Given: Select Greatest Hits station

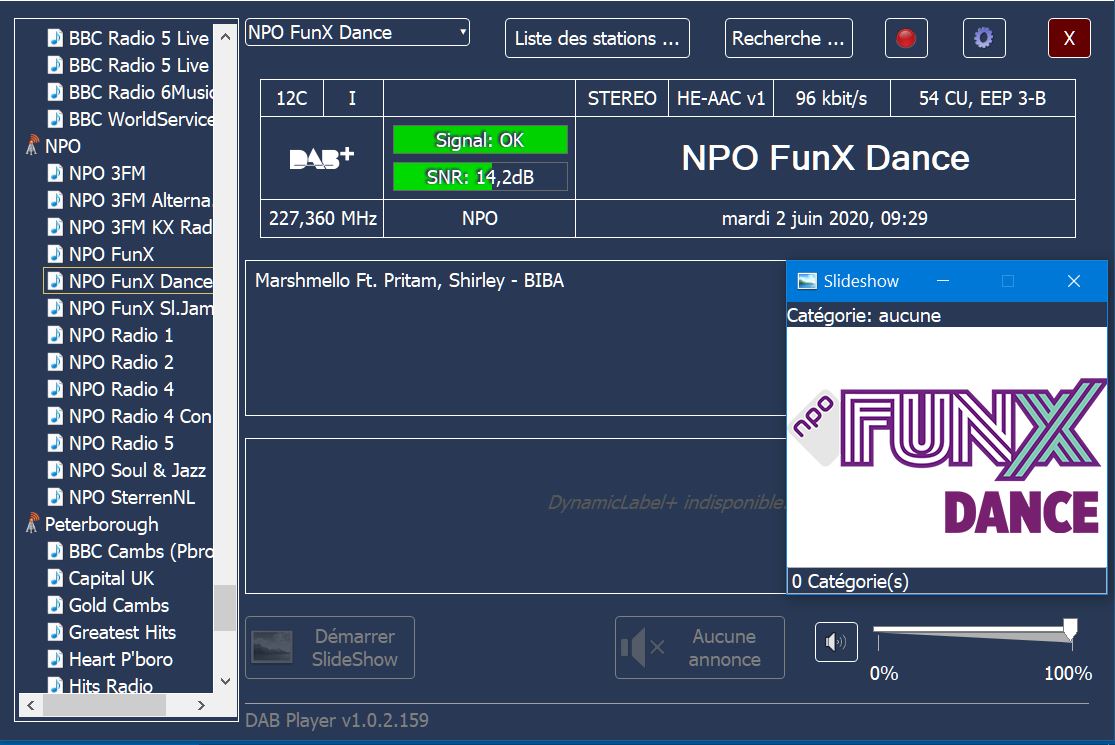Looking at the screenshot, I should tap(122, 632).
